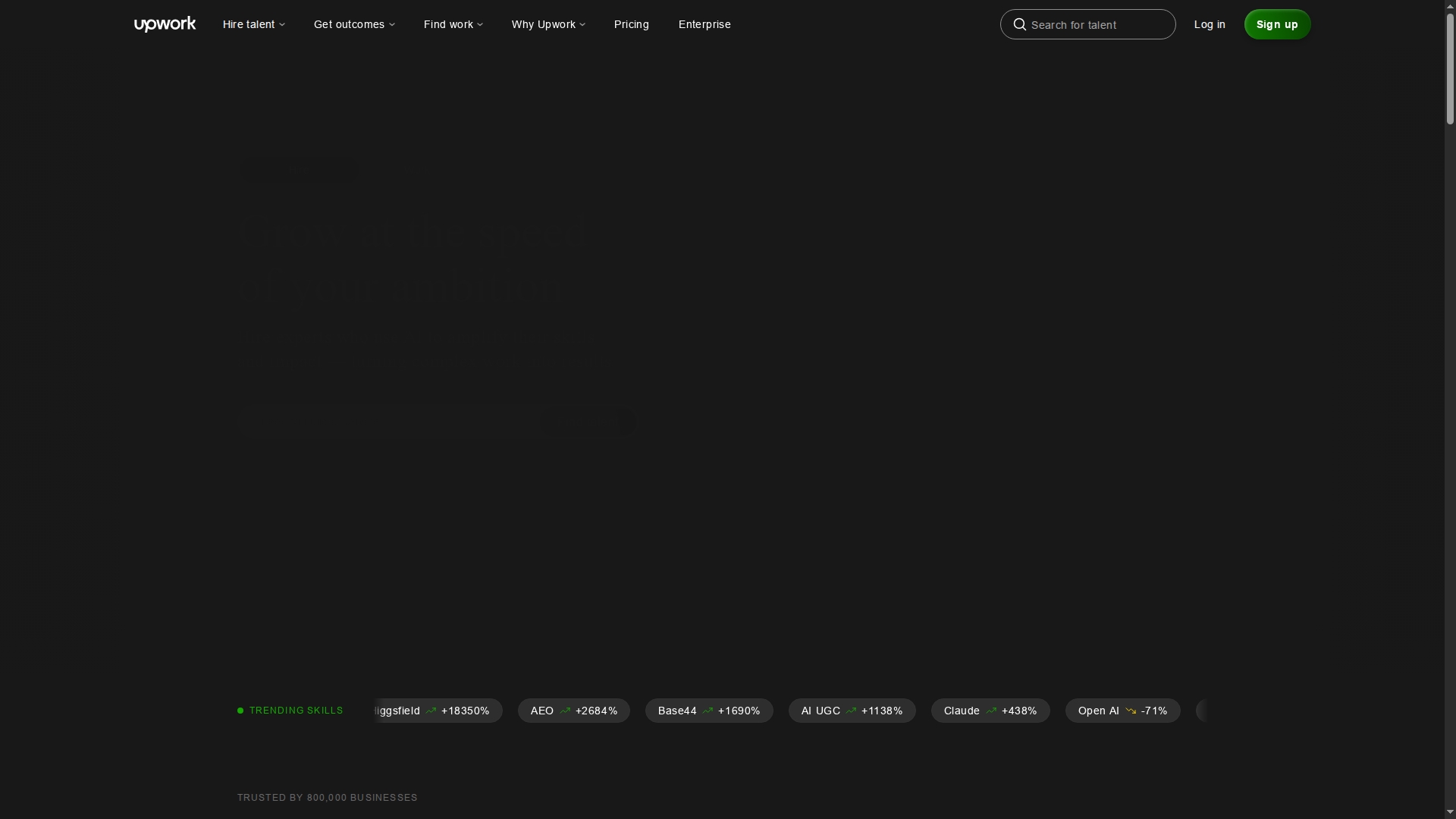Viewport: 1456px width, 819px height.
Task: Click the green Trending Skills dot
Action: click(240, 711)
